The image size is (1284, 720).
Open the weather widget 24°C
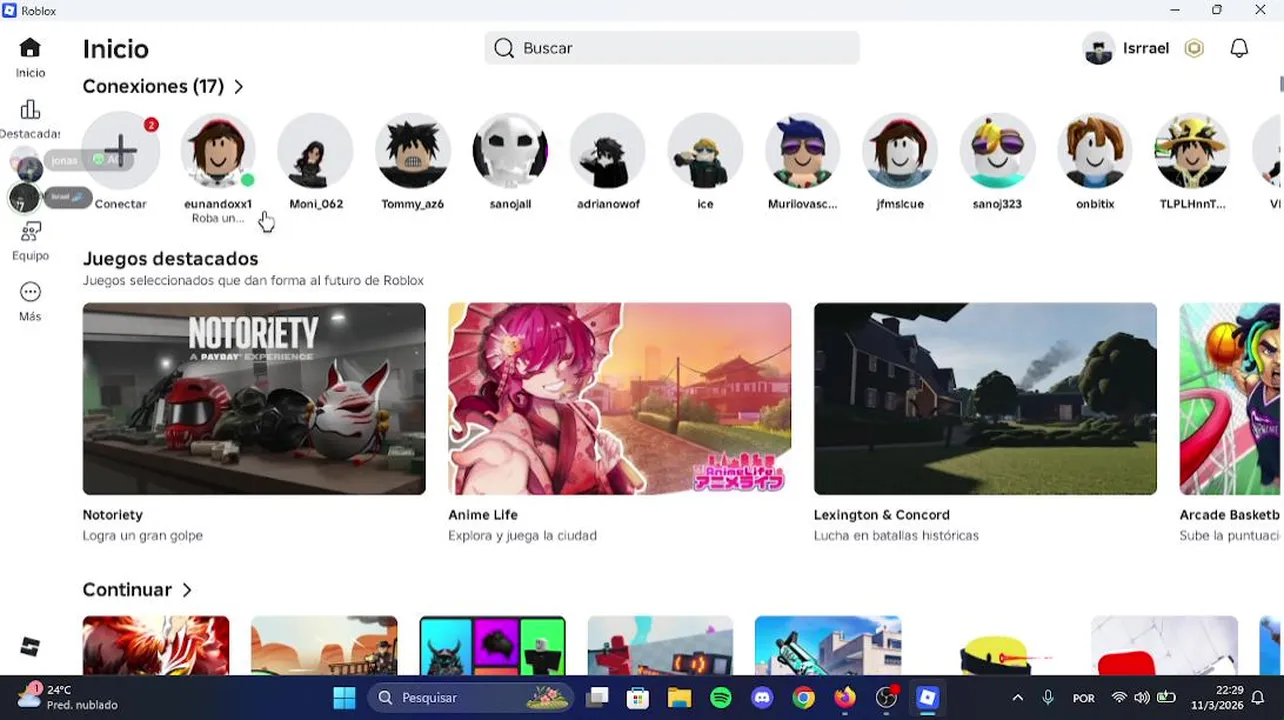tap(70, 697)
